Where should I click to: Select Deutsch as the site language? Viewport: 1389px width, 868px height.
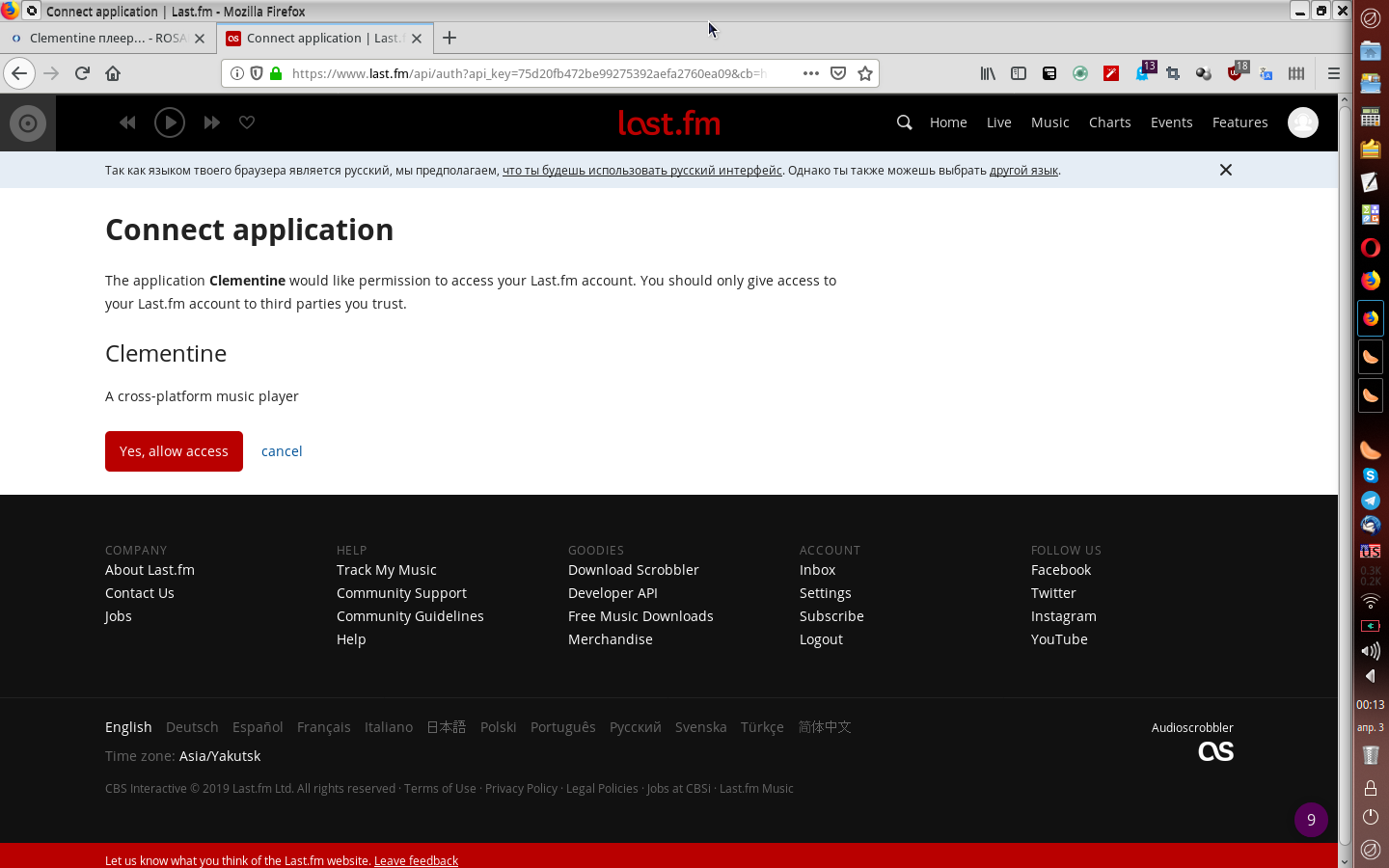(192, 727)
